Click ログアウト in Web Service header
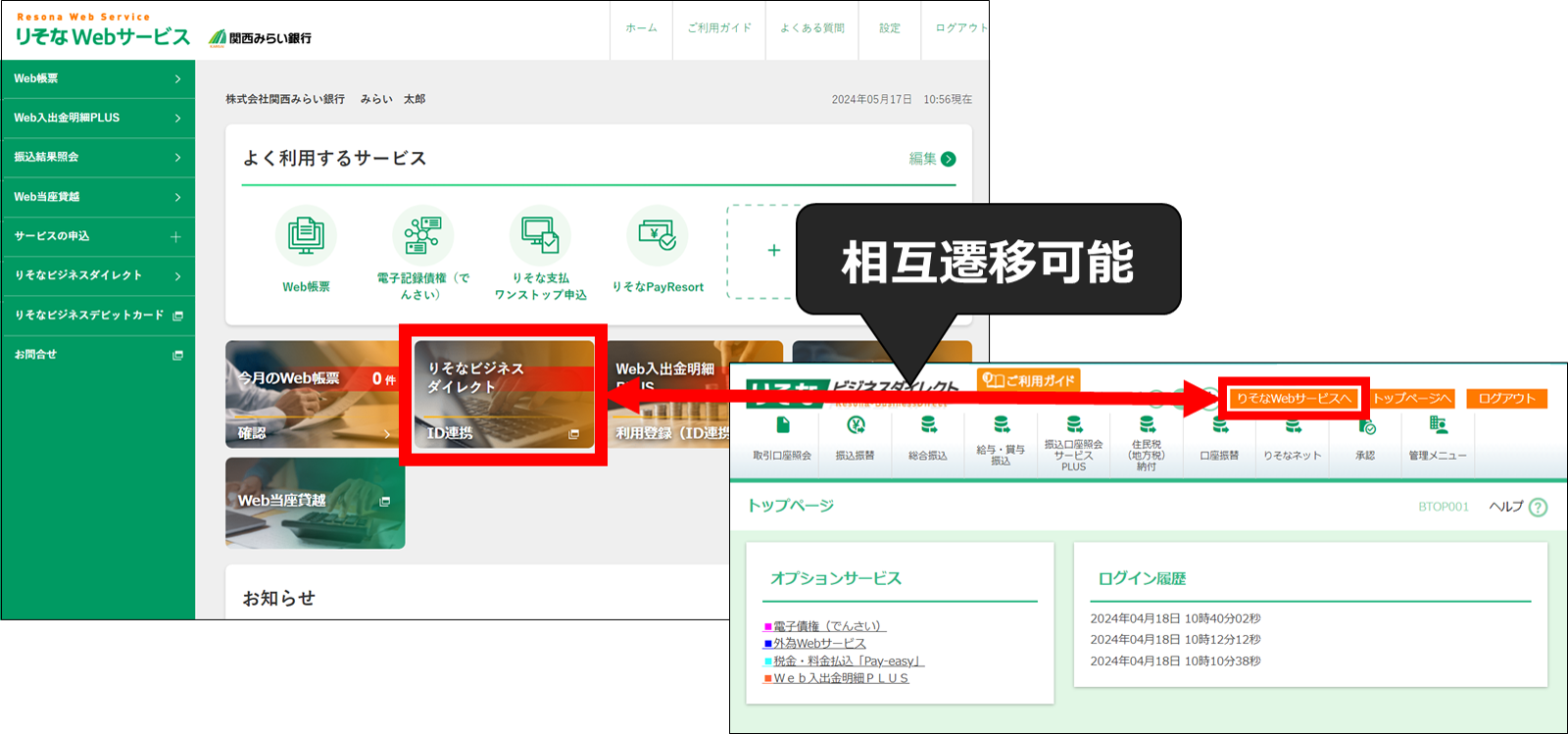This screenshot has height=734, width=1568. [960, 28]
